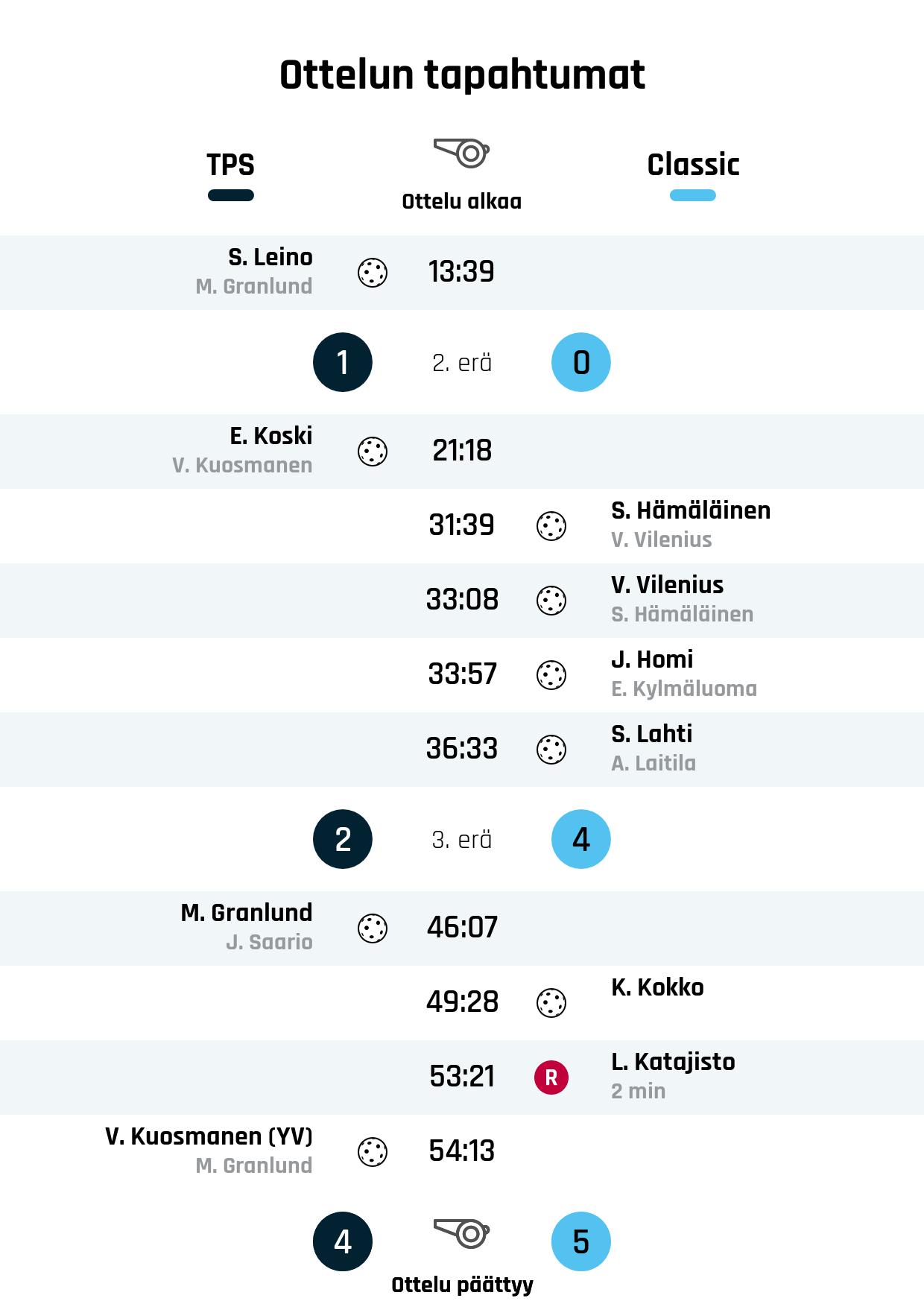Click the 2. erä period label
Screen dimensions: 924x1310
click(462, 363)
